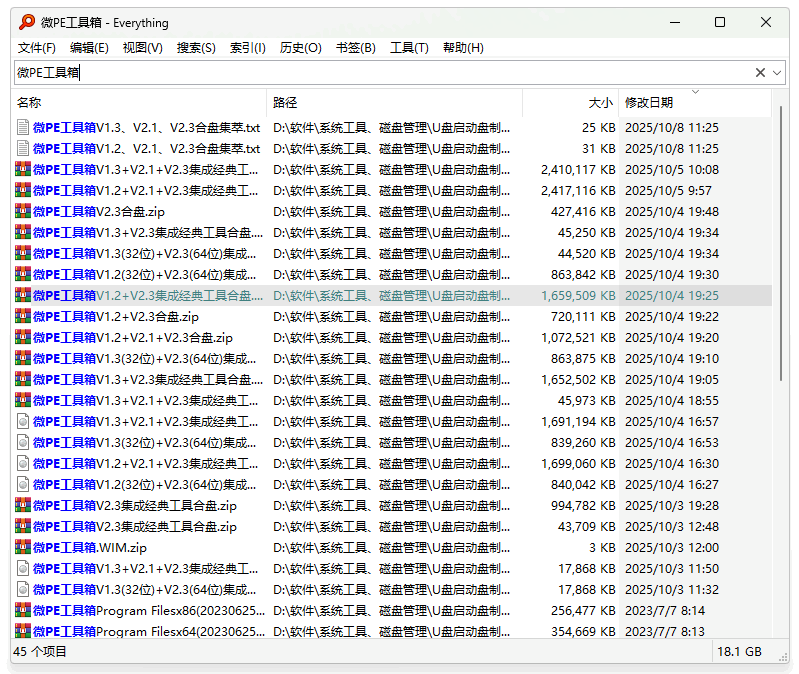Click the archive icon of the 45,973 KB file
Screen dimensions: 799x674
pyautogui.click(x=23, y=400)
